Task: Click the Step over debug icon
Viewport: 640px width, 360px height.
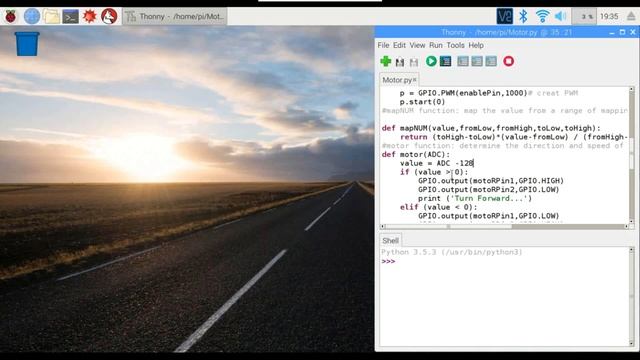Action: click(x=463, y=61)
